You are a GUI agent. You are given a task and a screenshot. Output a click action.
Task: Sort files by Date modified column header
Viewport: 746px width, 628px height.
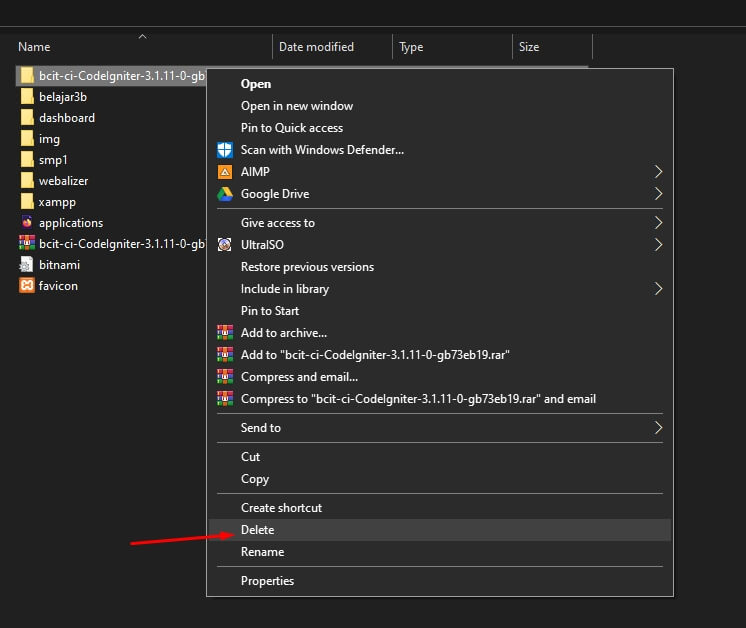pyautogui.click(x=316, y=47)
